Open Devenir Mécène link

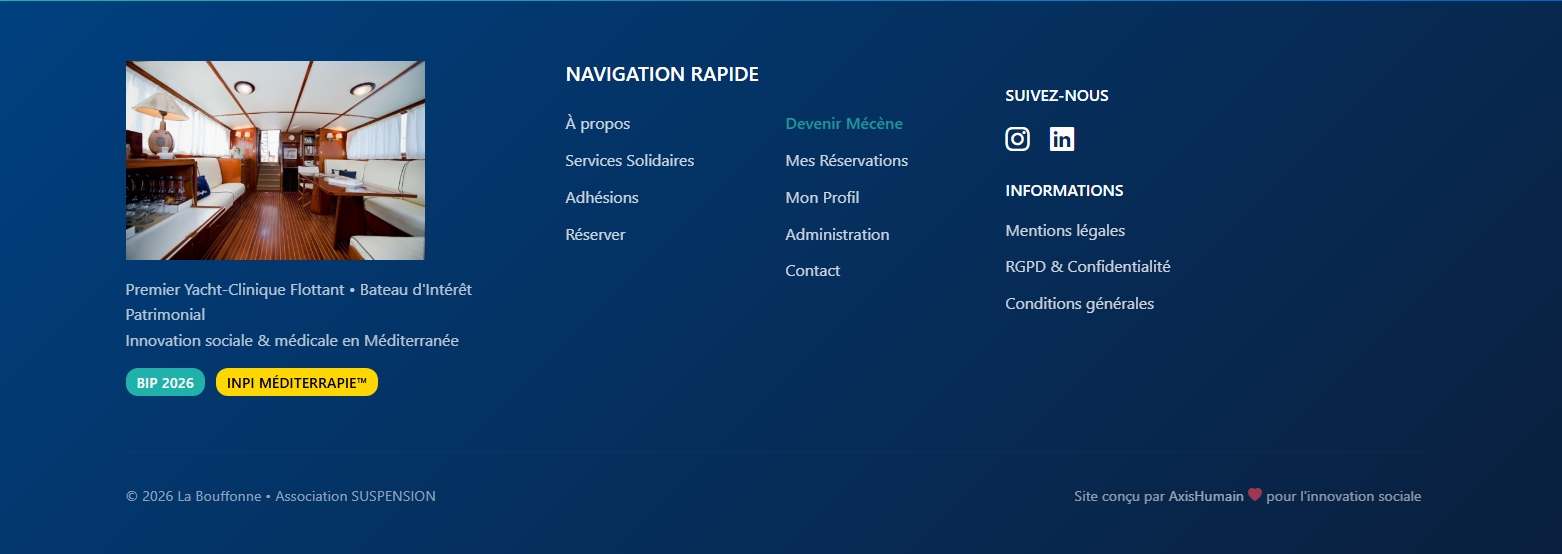[x=844, y=124]
